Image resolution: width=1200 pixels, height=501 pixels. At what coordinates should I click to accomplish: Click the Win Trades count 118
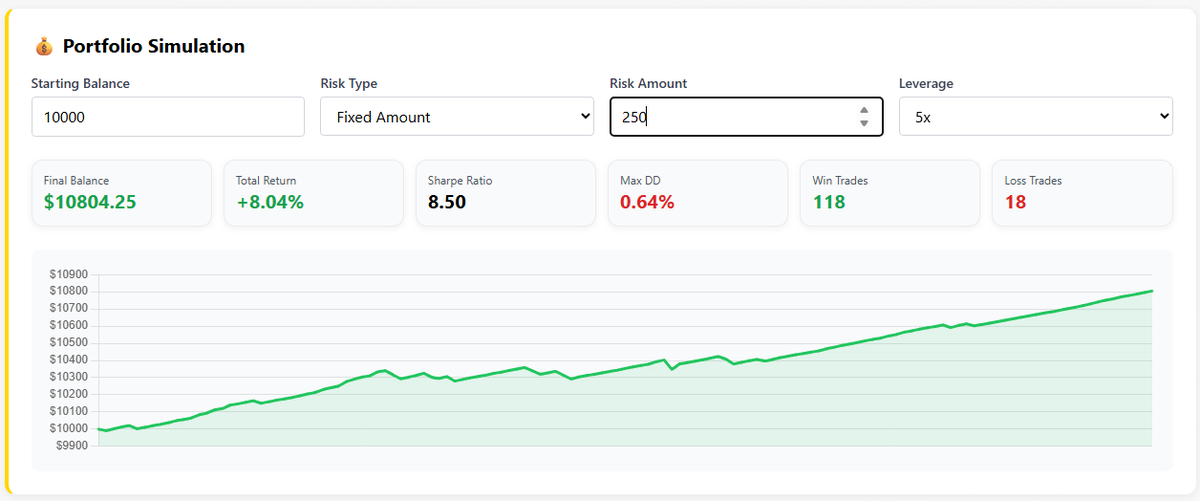(828, 202)
